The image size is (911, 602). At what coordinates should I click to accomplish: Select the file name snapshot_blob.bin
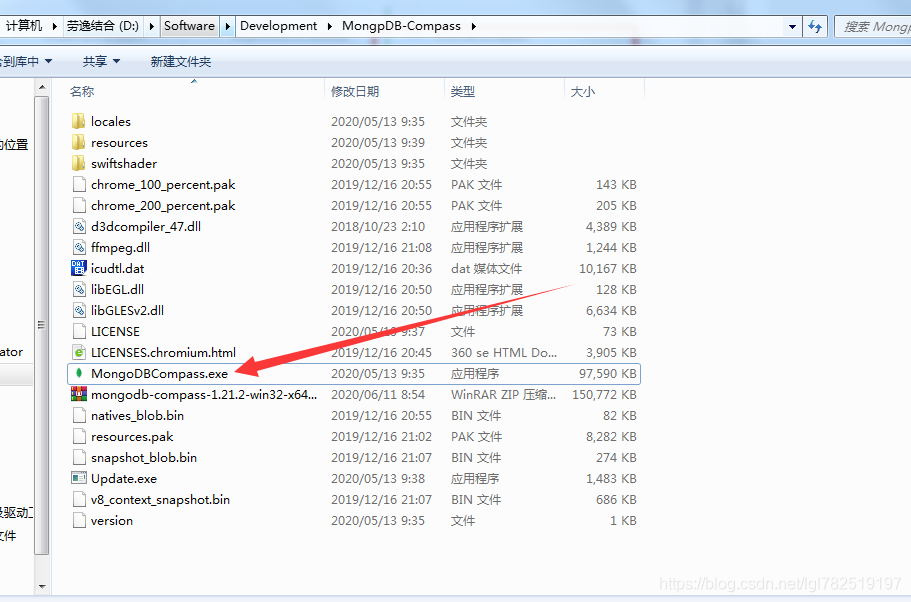pyautogui.click(x=144, y=458)
